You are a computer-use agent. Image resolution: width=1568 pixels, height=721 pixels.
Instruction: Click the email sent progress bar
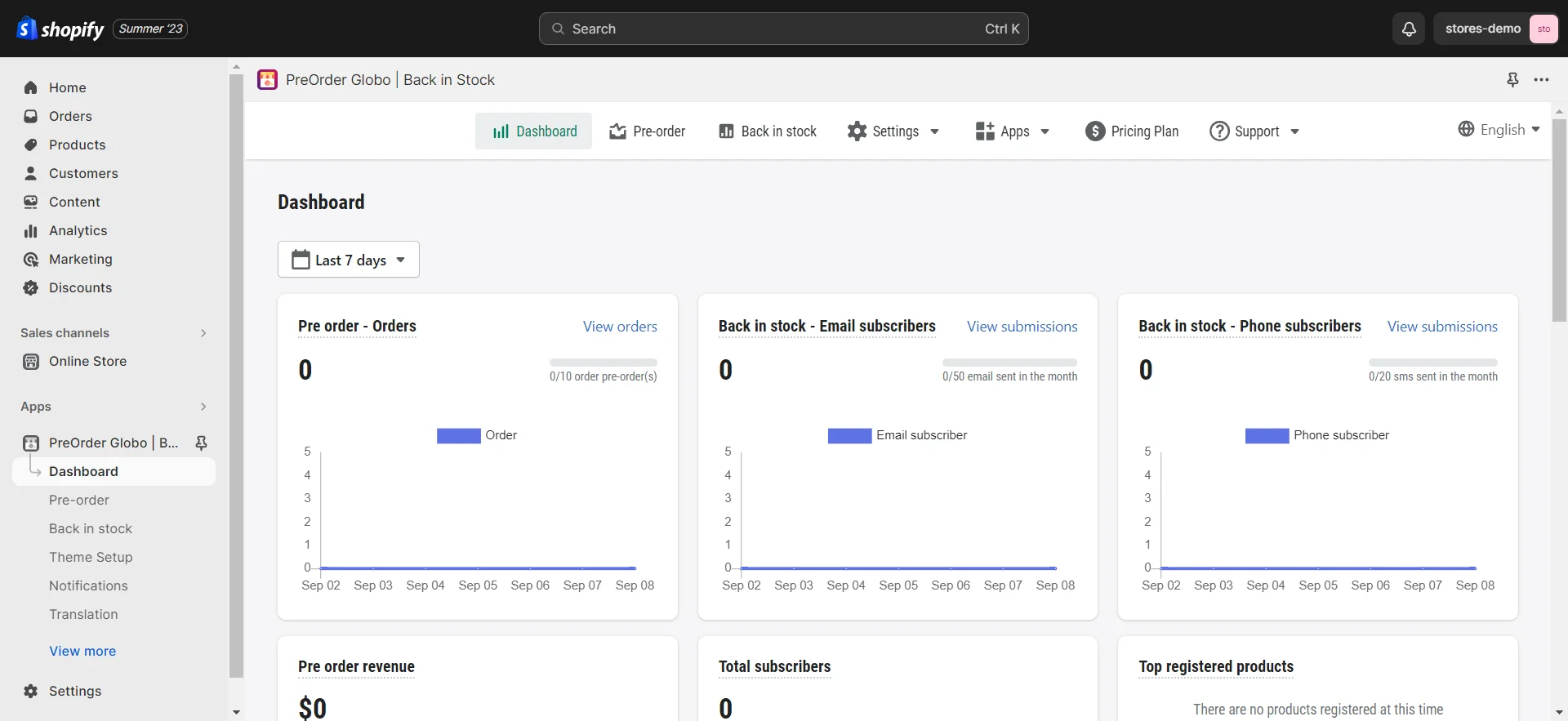1009,362
